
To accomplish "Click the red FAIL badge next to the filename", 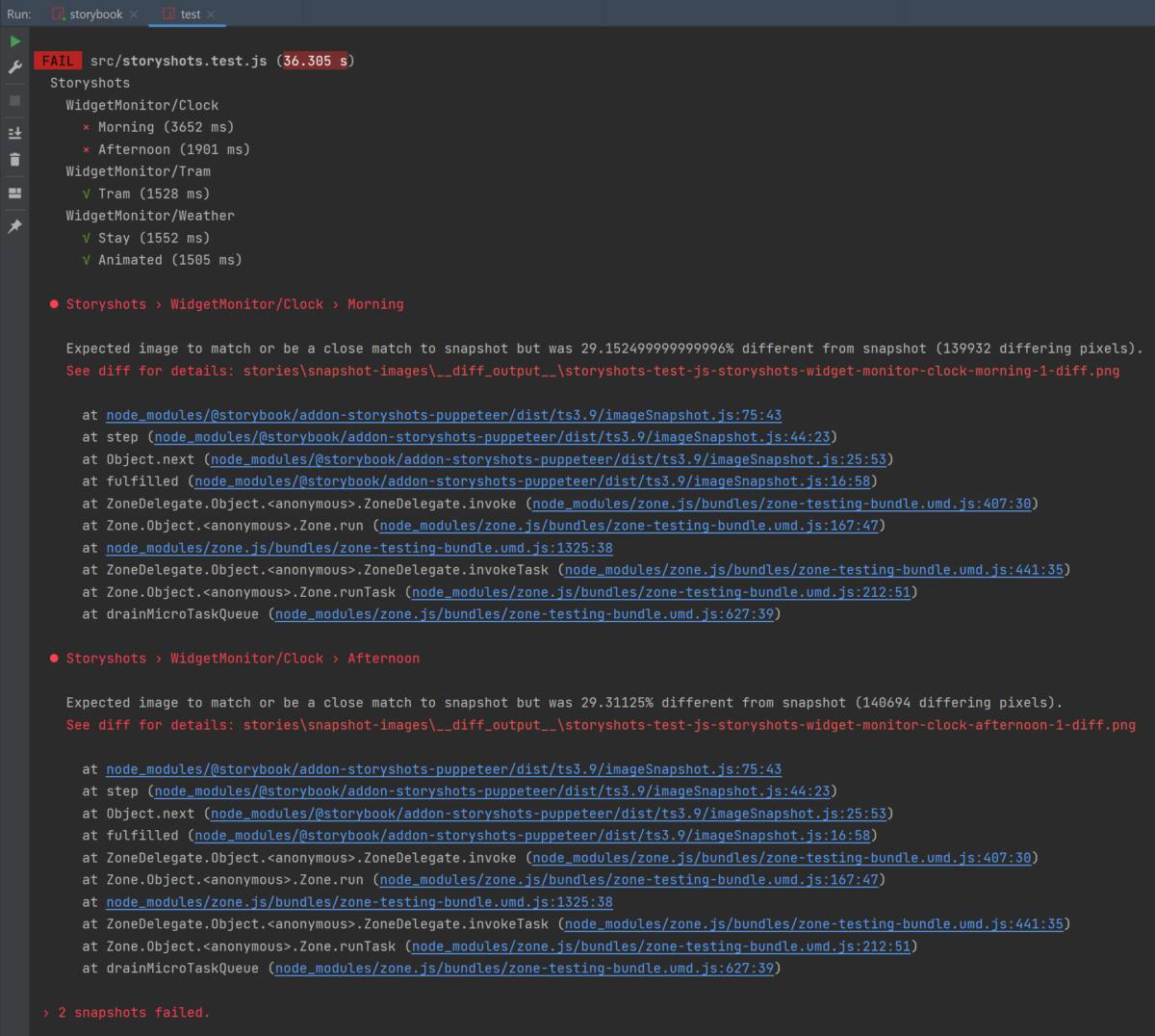I will [57, 60].
